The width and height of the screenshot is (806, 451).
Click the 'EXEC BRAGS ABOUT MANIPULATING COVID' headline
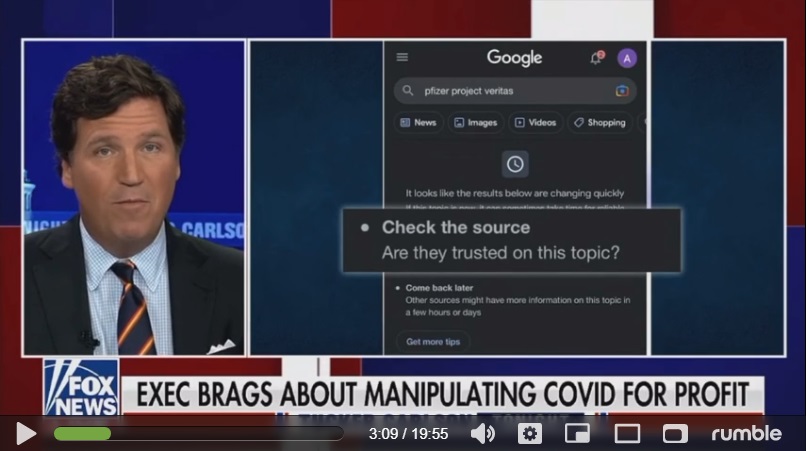(x=442, y=395)
